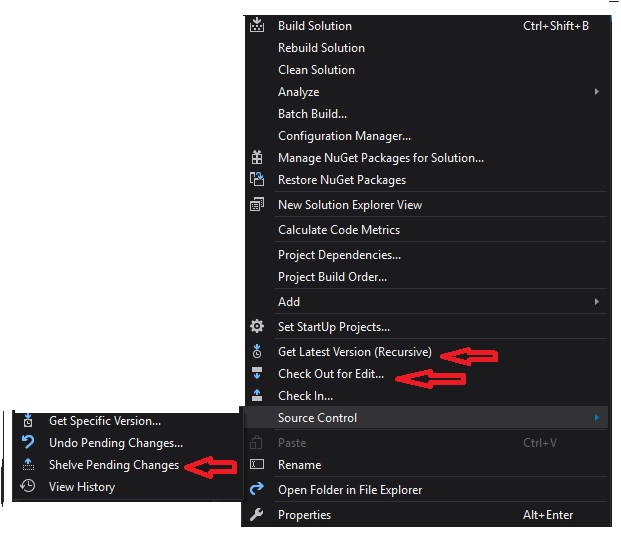This screenshot has width=621, height=535.
Task: Choose Check Out for Edit
Action: pyautogui.click(x=427, y=373)
